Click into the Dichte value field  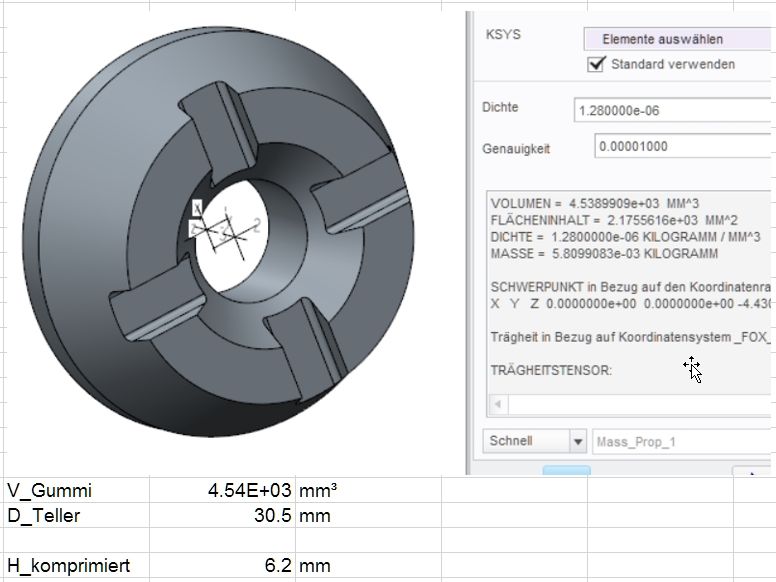[x=670, y=111]
